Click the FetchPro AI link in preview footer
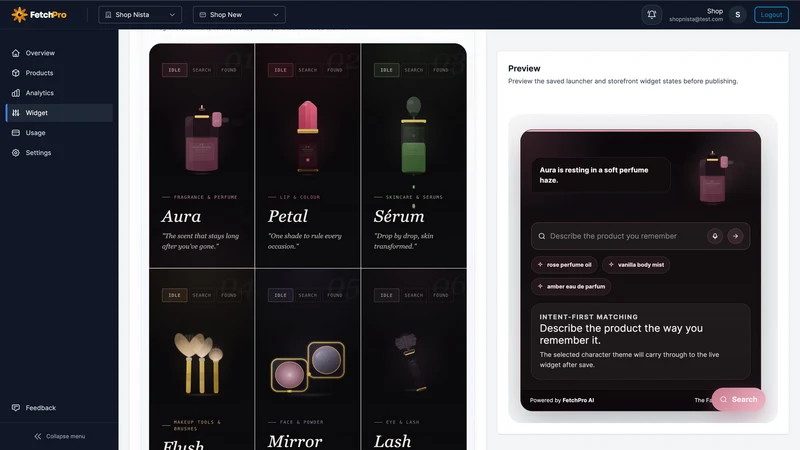Image resolution: width=800 pixels, height=450 pixels. [x=578, y=401]
